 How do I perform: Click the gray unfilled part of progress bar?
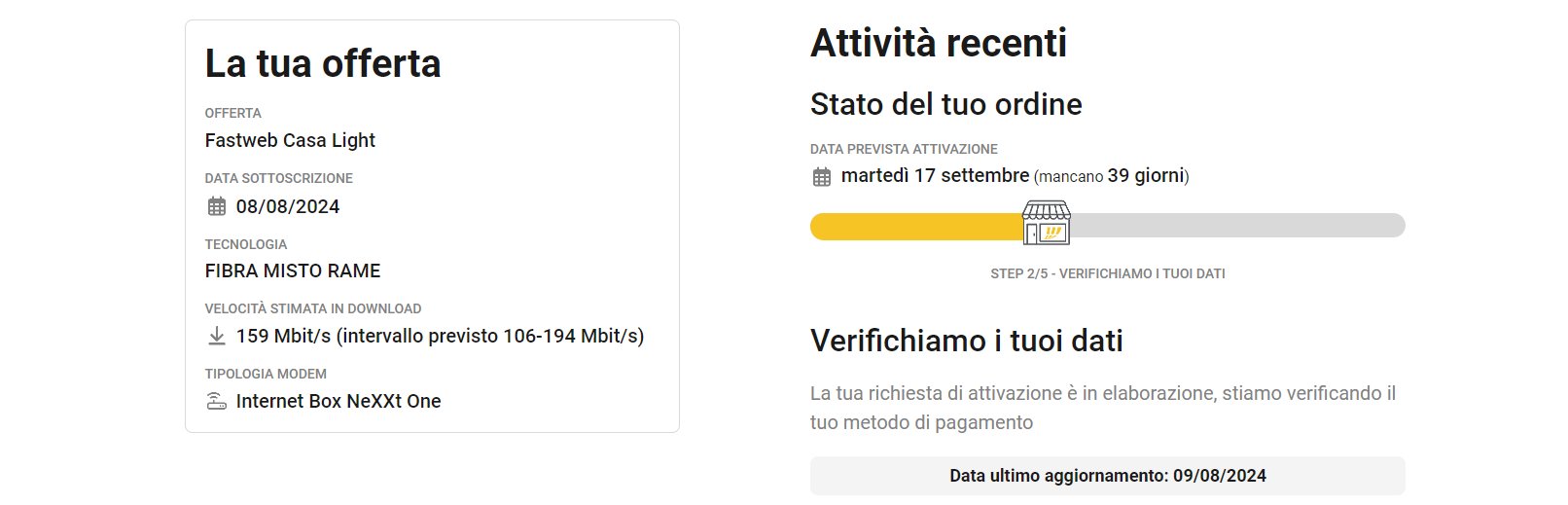click(1237, 226)
